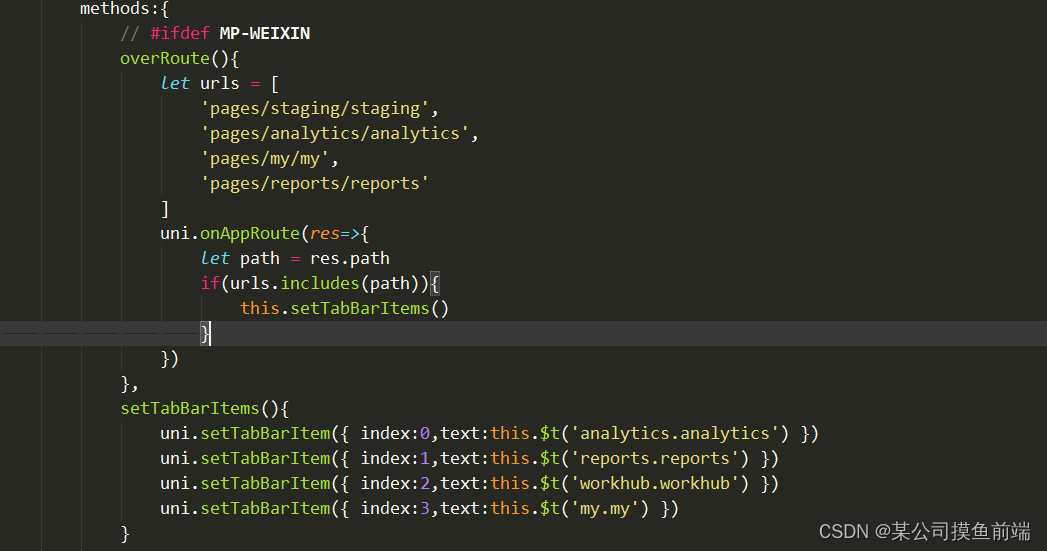Click the 'let urls = [' declaration
The width and height of the screenshot is (1047, 551).
pos(220,83)
